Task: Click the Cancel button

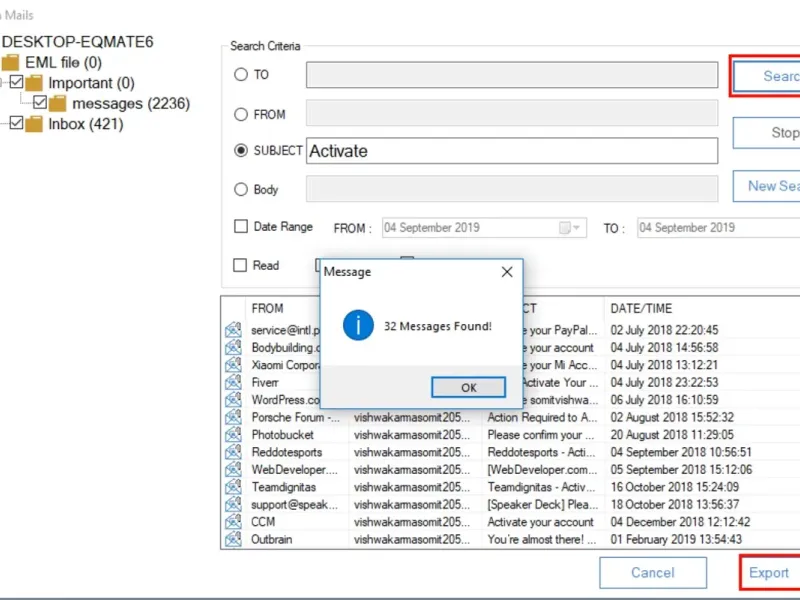Action: point(653,572)
